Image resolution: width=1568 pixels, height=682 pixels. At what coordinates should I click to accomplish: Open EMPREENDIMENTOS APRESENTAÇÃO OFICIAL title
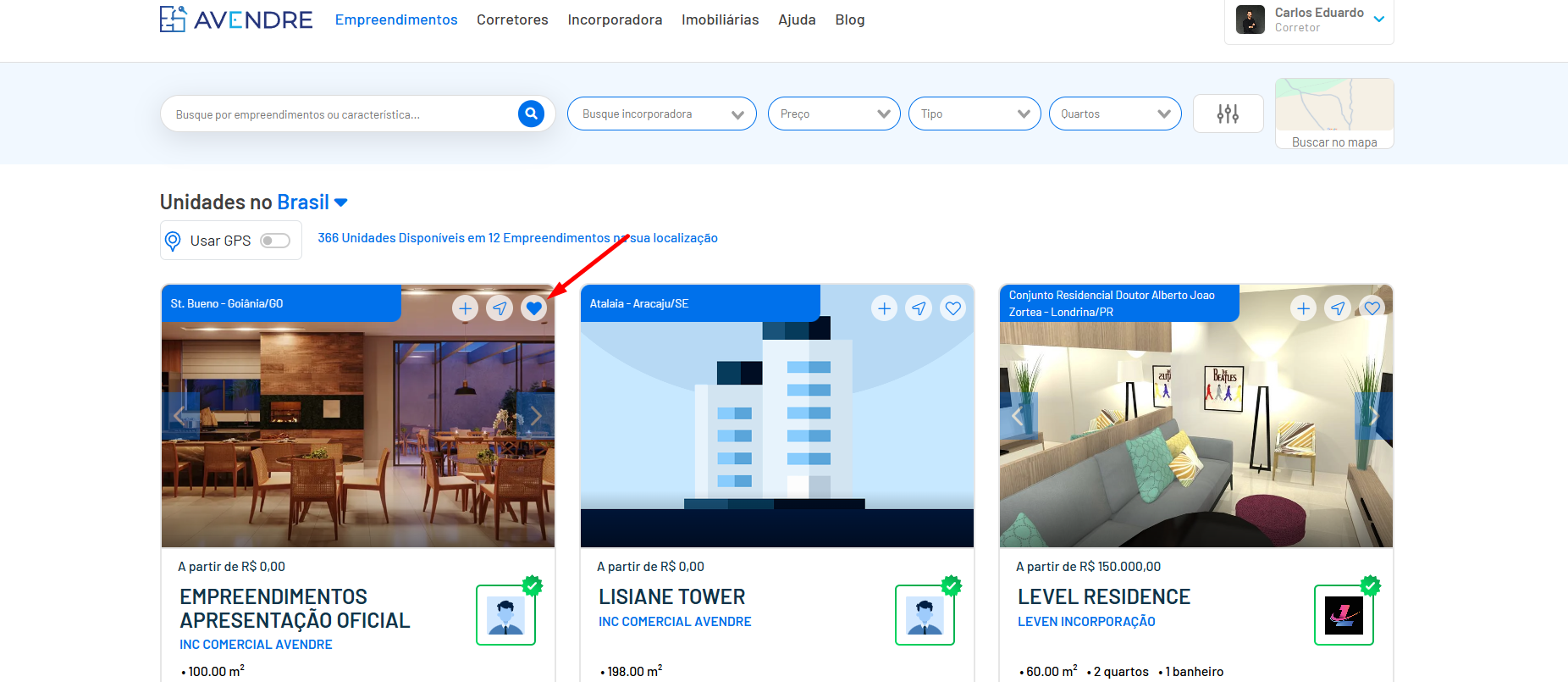pyautogui.click(x=295, y=609)
